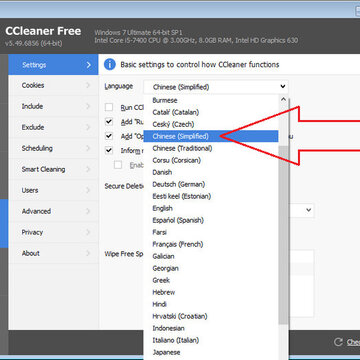Open the Privacy section
Viewport: 360px width, 360px height.
pyautogui.click(x=53, y=232)
